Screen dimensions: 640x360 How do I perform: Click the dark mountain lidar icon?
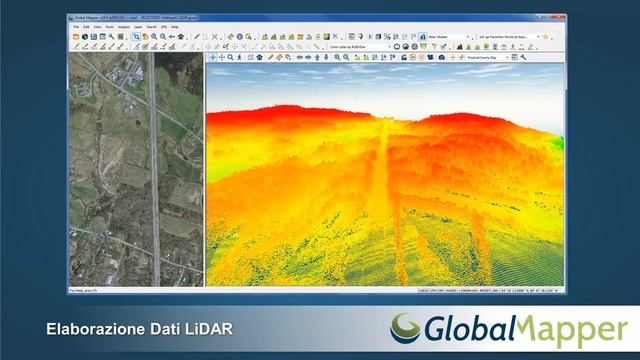[460, 47]
